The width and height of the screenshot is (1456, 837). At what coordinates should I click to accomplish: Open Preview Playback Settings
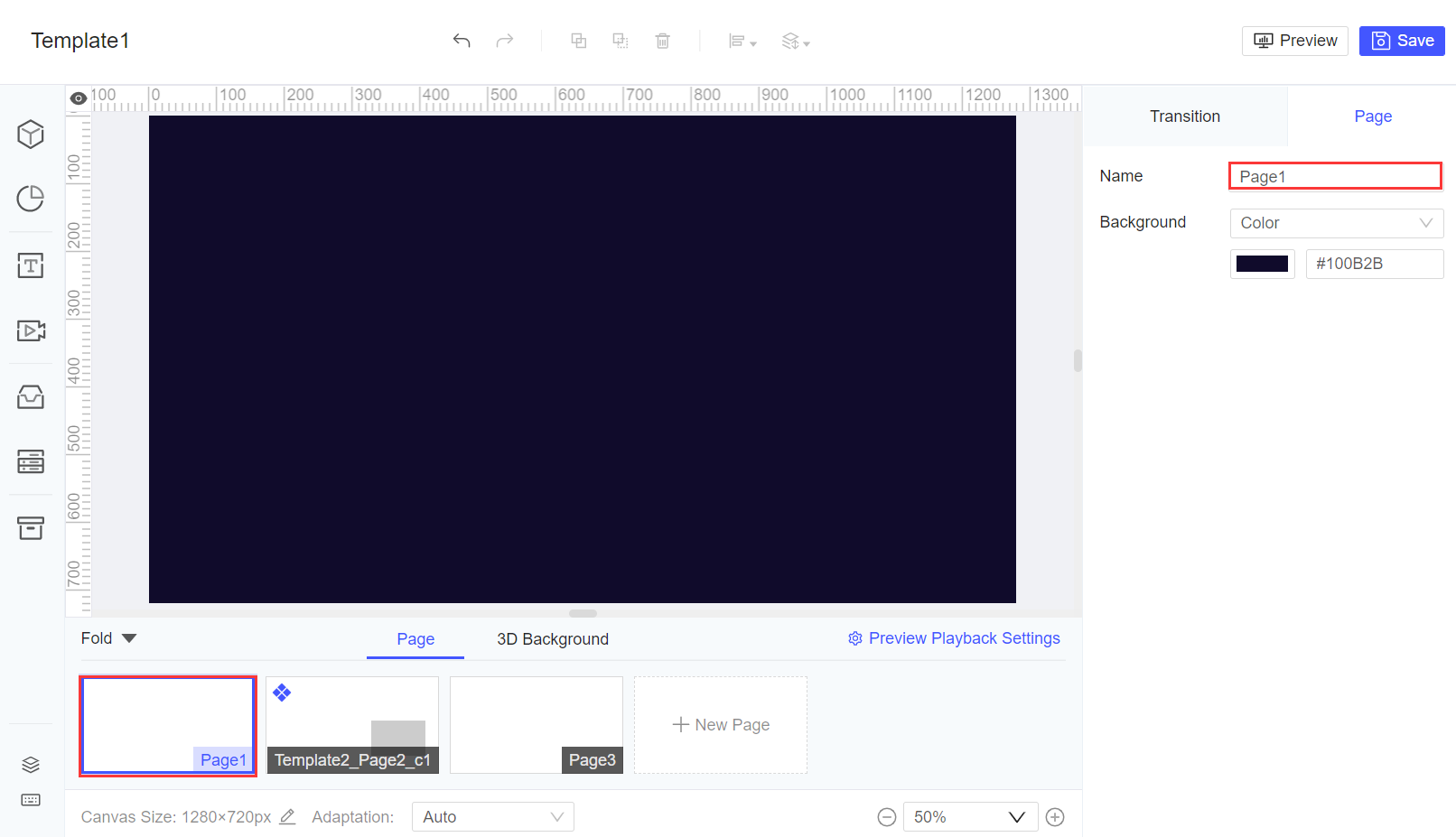pyautogui.click(x=954, y=638)
